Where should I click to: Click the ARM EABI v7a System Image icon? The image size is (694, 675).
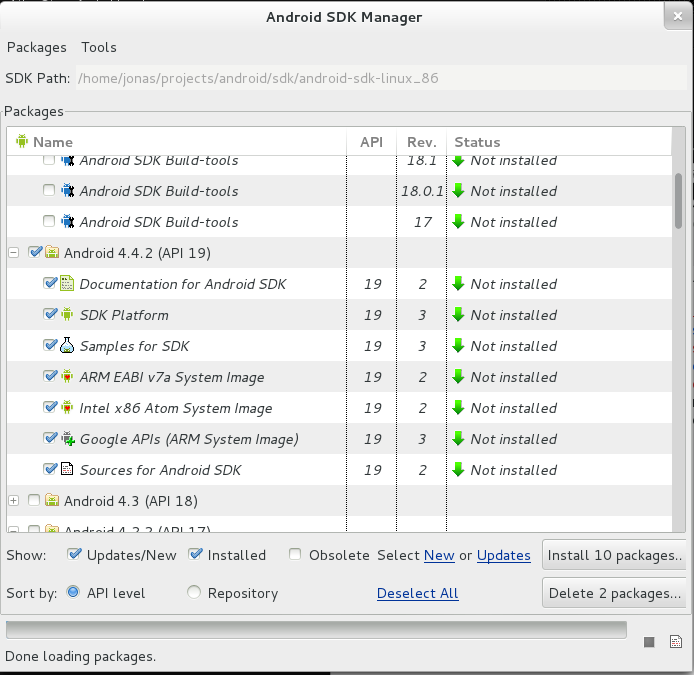click(67, 376)
